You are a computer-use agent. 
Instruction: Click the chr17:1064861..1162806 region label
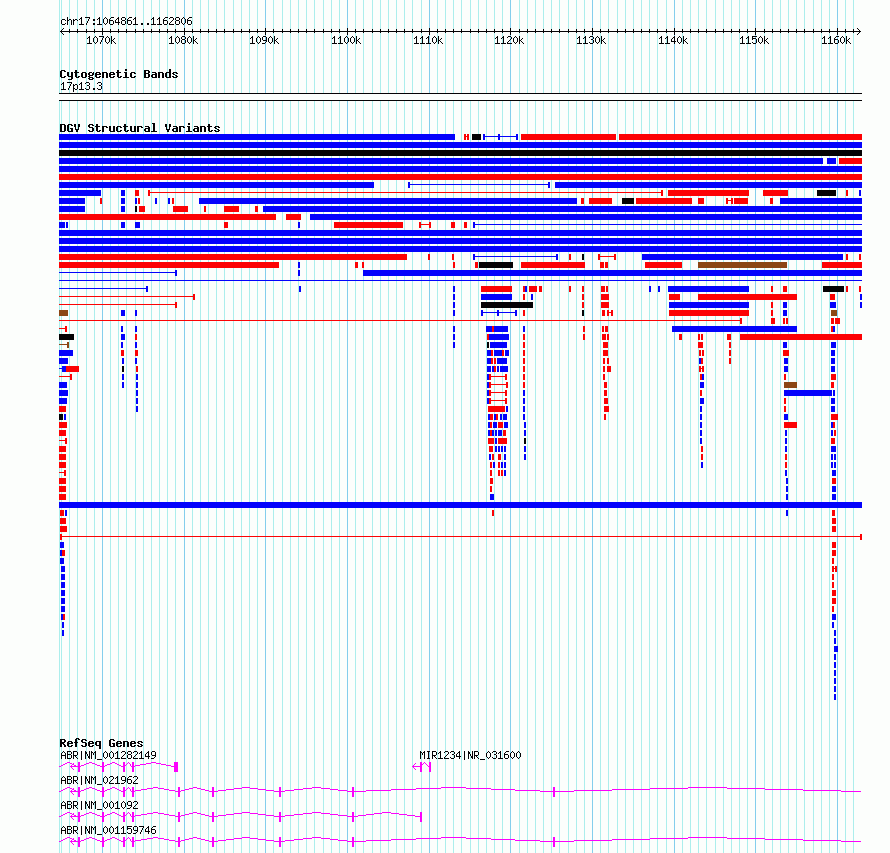(126, 22)
